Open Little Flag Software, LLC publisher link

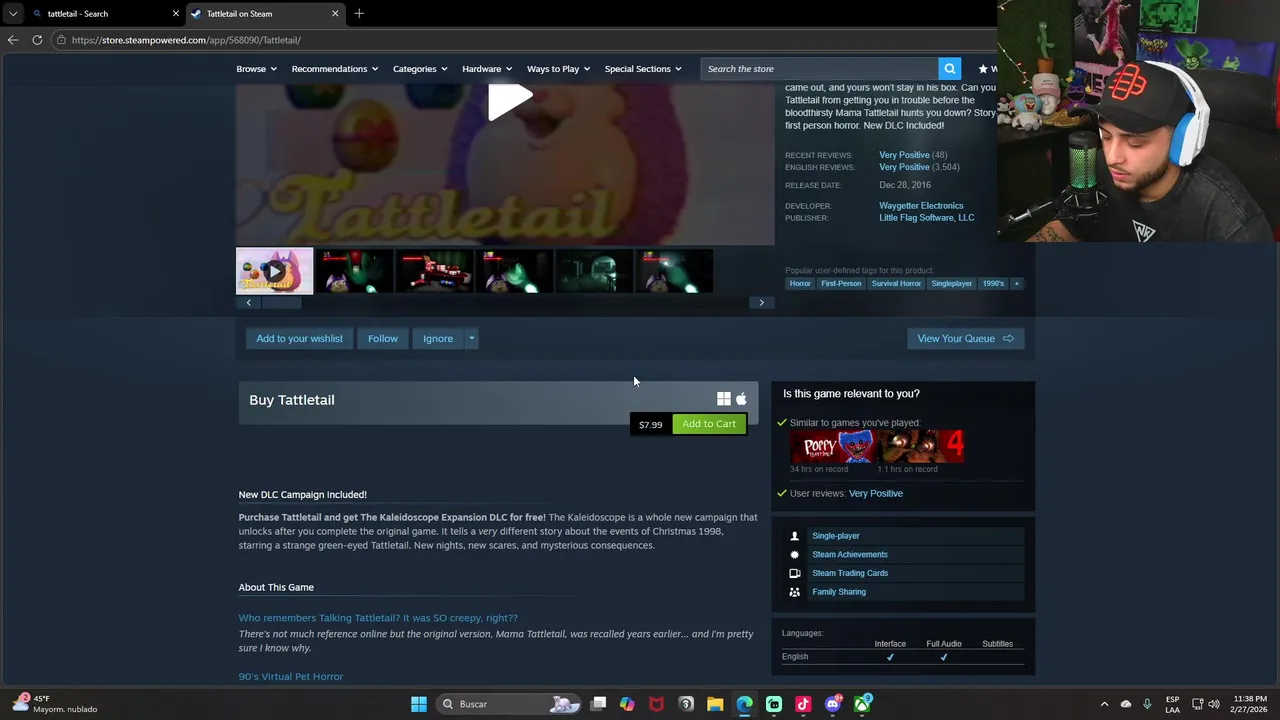coord(926,218)
